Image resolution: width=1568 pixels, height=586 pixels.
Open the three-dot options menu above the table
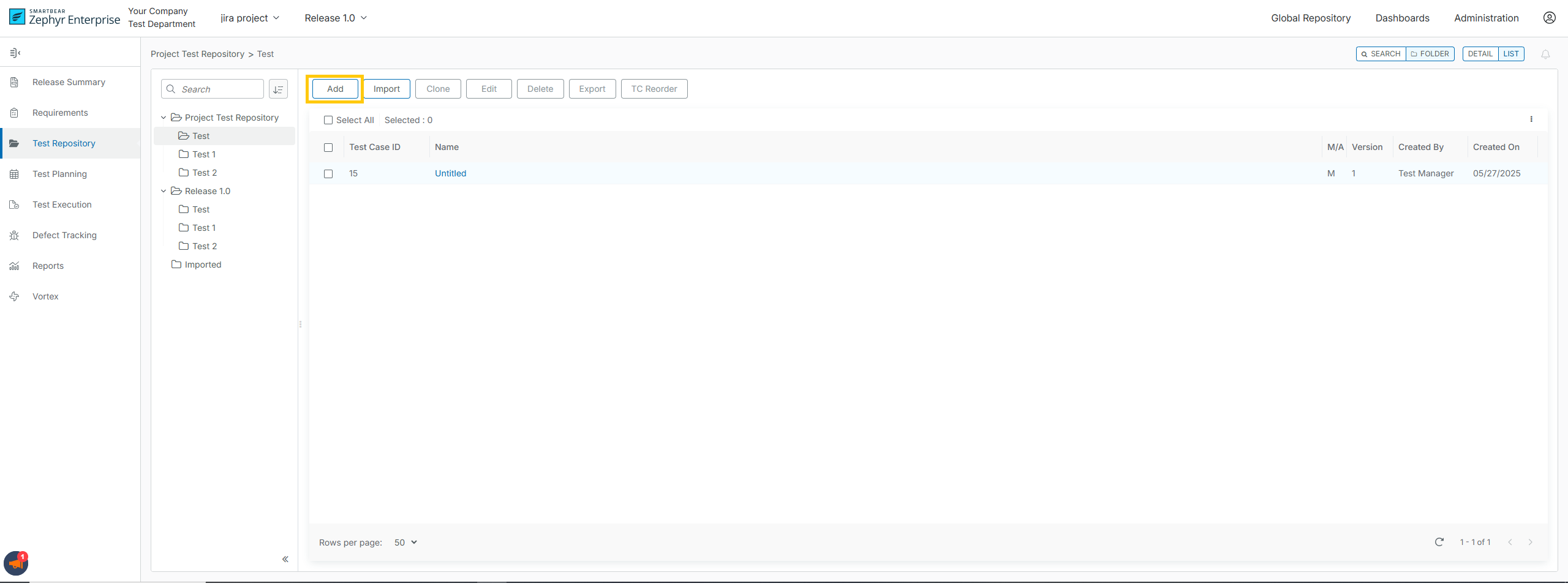[x=1531, y=119]
